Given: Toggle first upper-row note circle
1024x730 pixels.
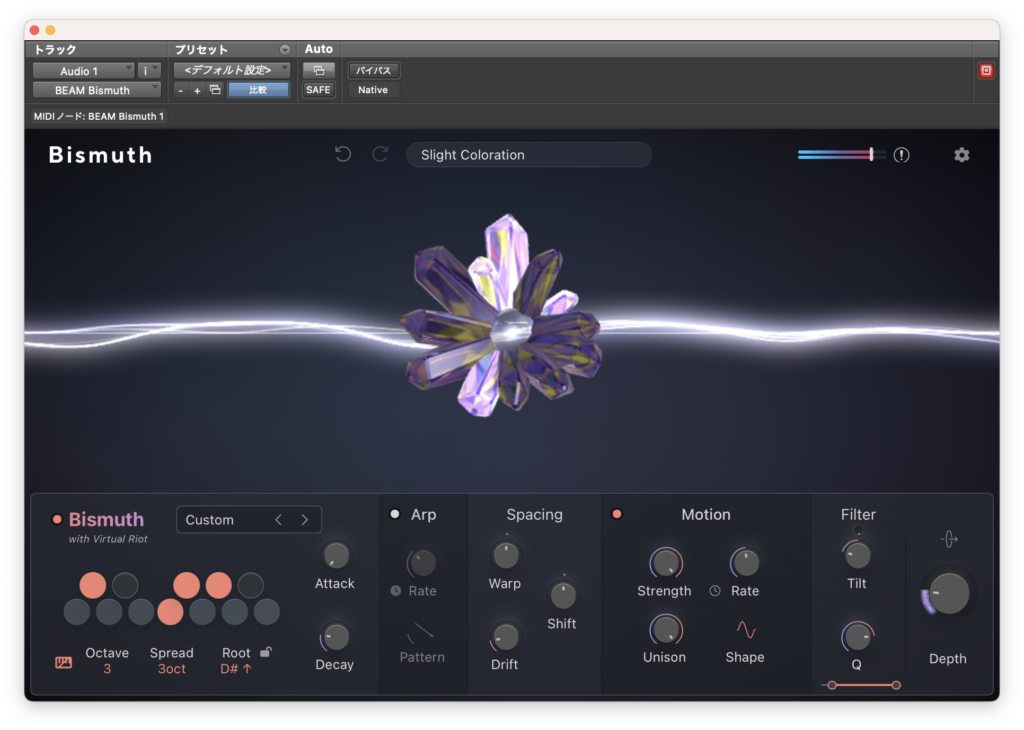Looking at the screenshot, I should point(93,585).
